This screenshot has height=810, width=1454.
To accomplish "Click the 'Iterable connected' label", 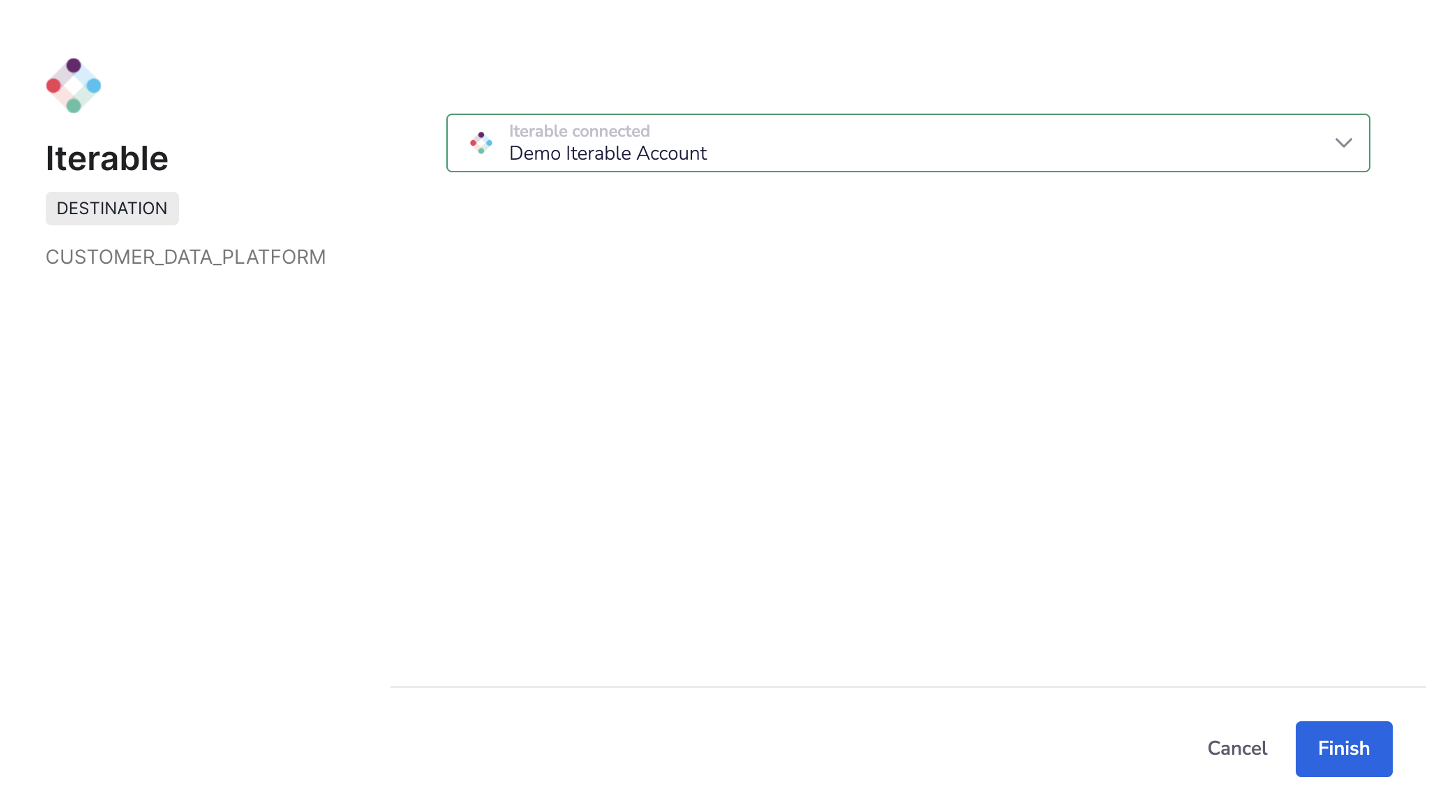I will 579,131.
